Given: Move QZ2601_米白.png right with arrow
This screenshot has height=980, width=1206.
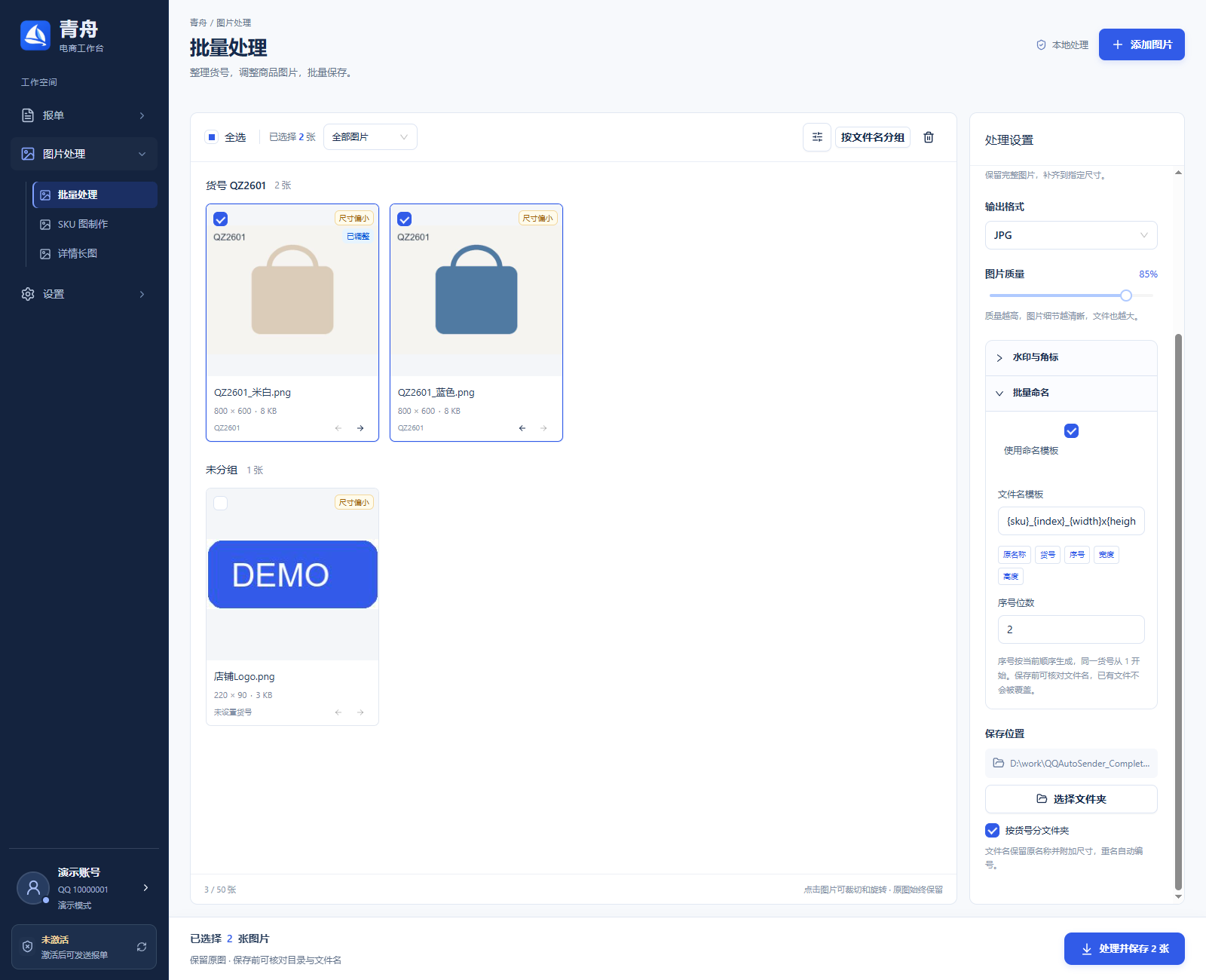Looking at the screenshot, I should [x=360, y=428].
